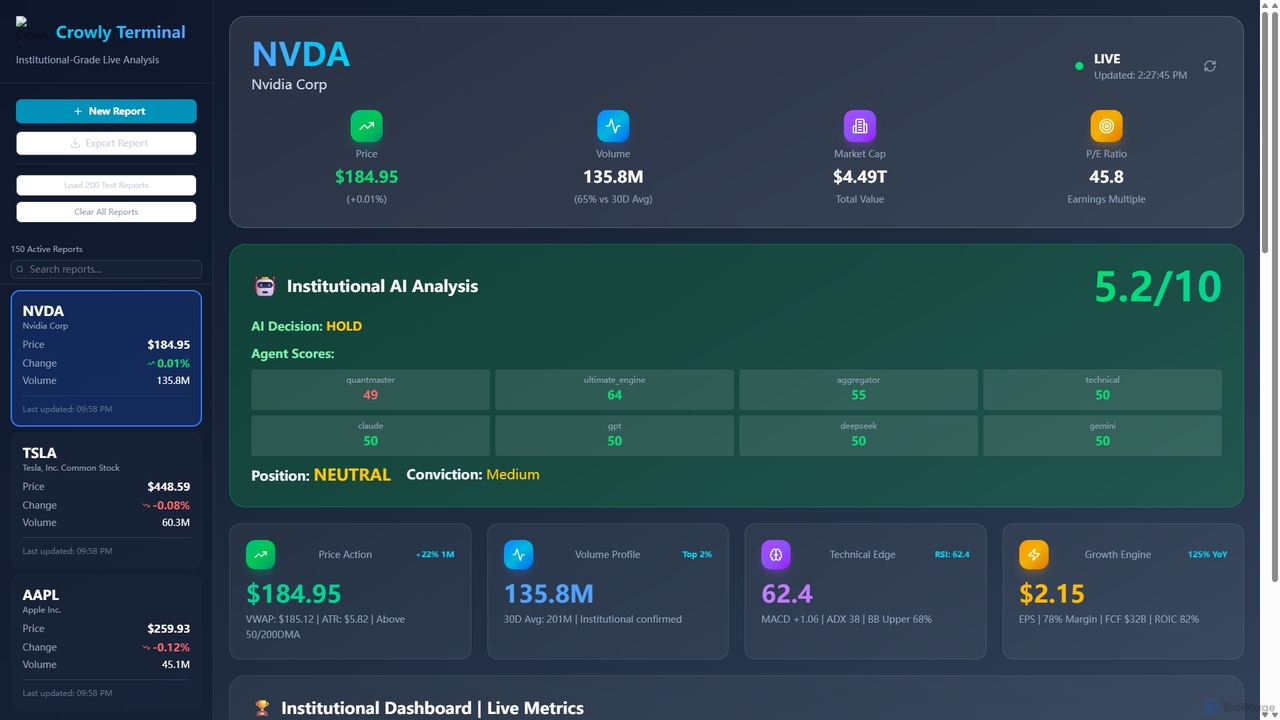The image size is (1280, 720).
Task: Click the trophy icon beside Institutional Dashboard
Action: [262, 708]
